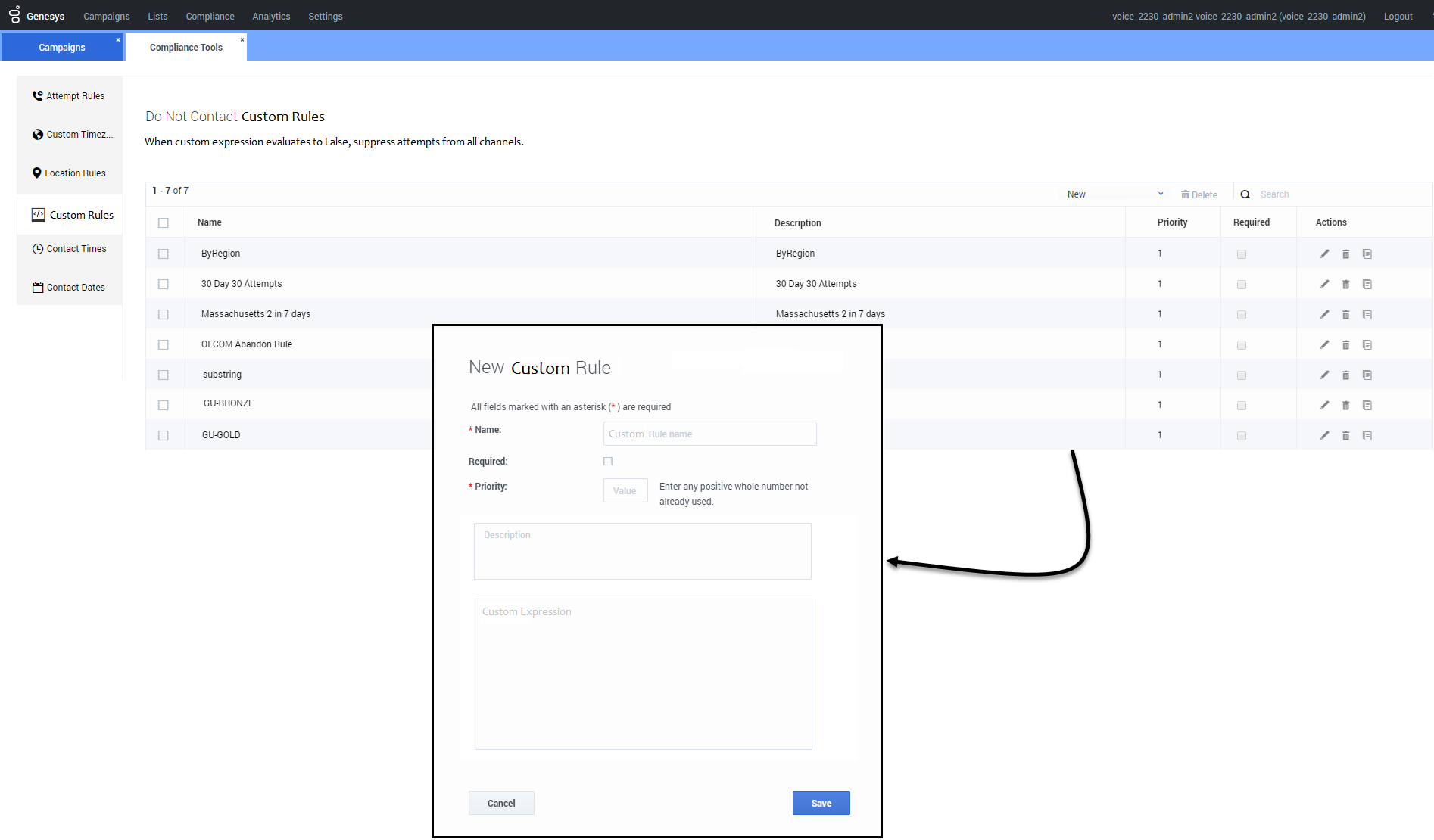Click the pencil edit icon for ByRegion
The image size is (1434, 840).
1324,254
